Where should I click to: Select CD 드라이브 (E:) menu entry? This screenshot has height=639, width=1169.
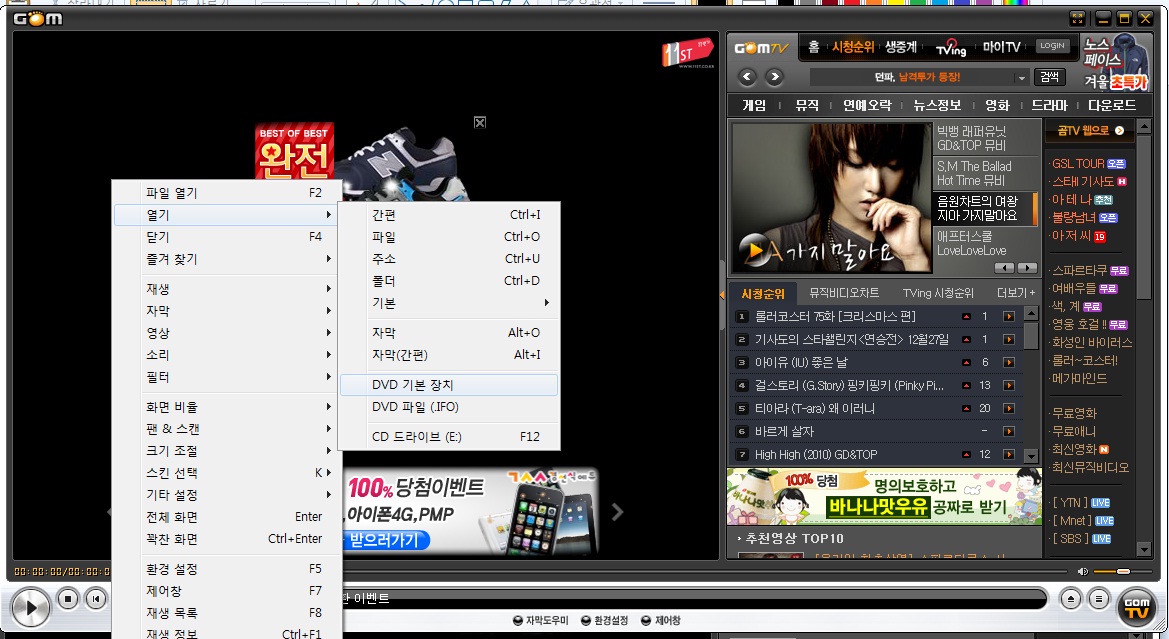coord(449,436)
